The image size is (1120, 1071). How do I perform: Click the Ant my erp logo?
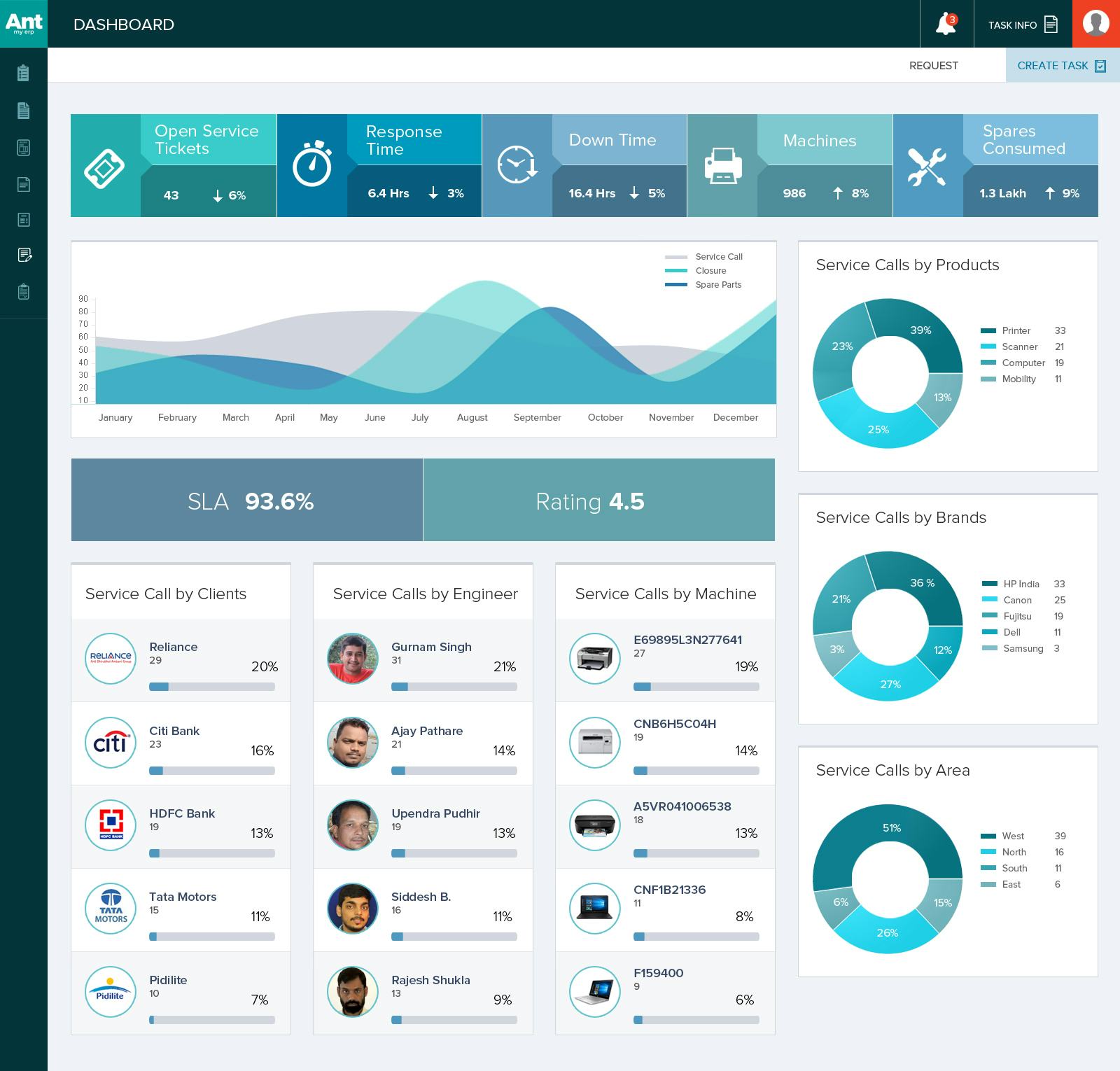pos(23,24)
